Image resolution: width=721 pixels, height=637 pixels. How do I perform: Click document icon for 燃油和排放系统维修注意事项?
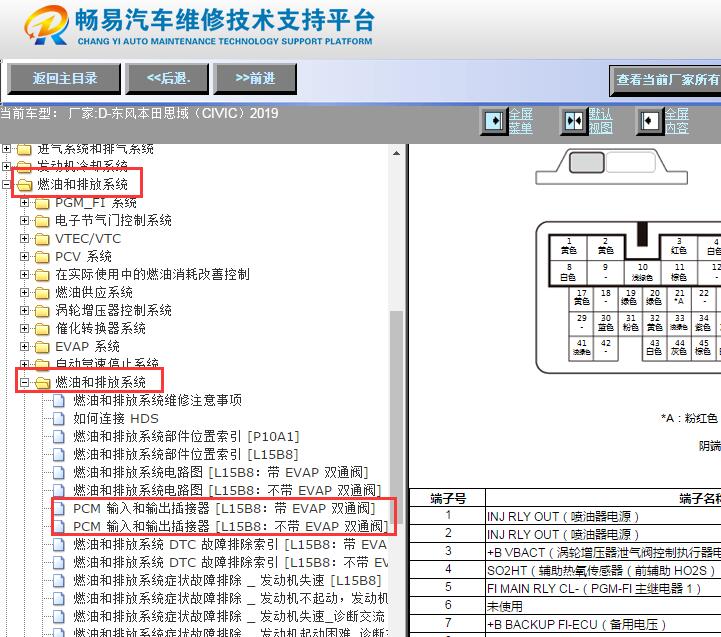coord(59,401)
